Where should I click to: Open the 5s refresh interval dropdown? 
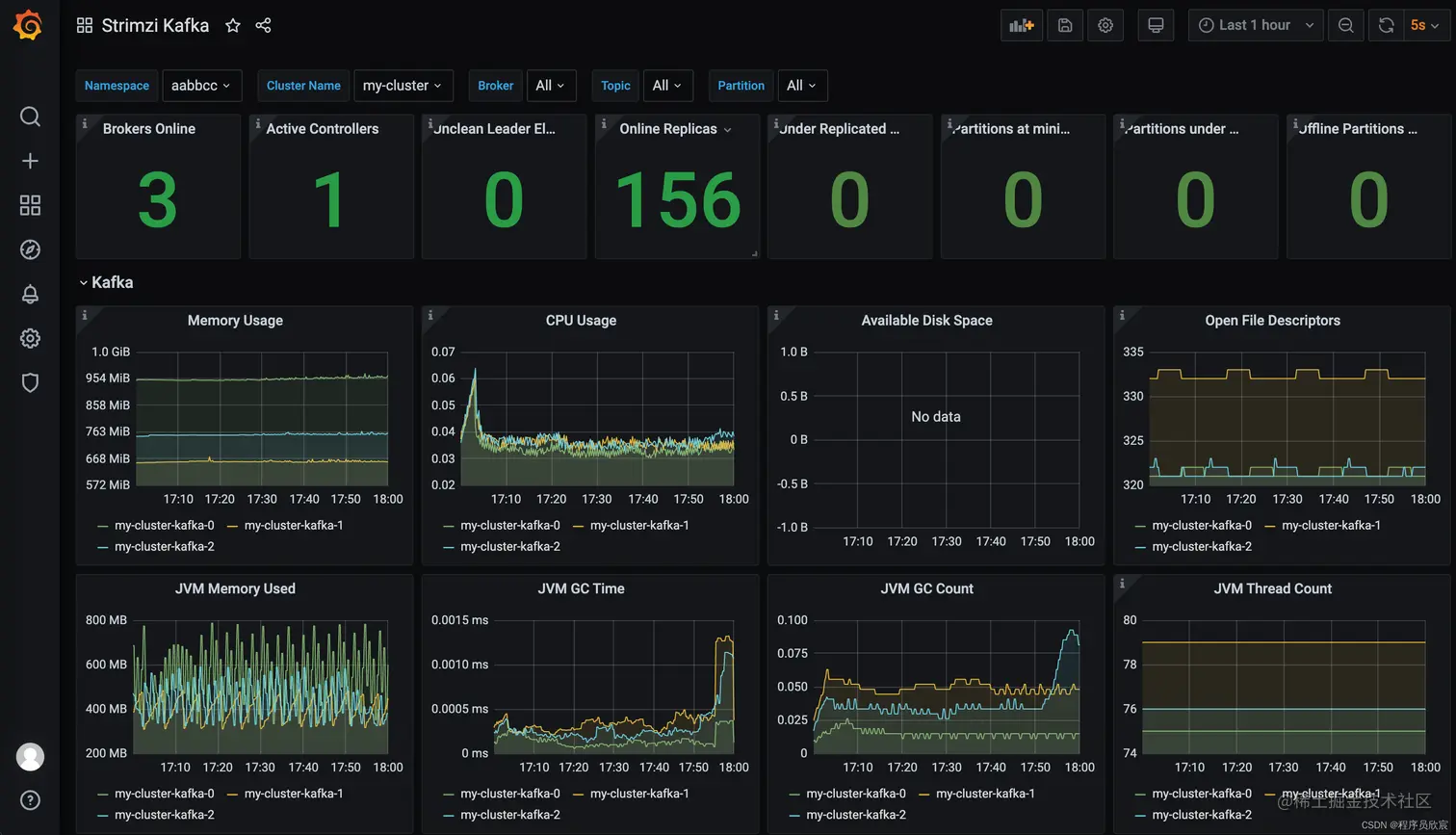pyautogui.click(x=1426, y=26)
